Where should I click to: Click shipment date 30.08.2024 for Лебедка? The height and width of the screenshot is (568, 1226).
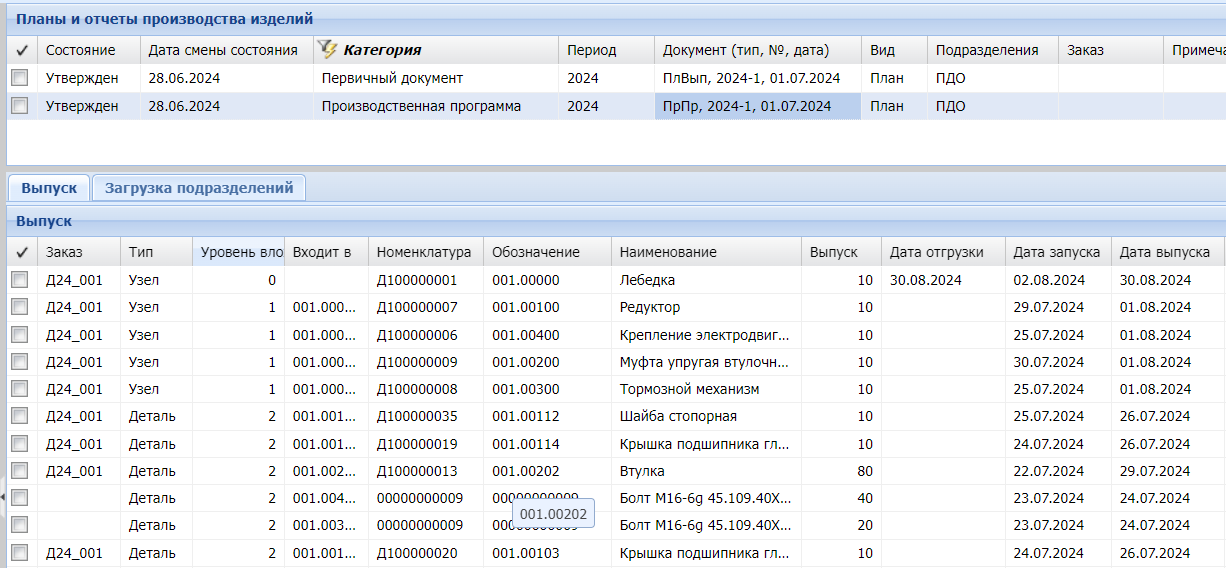click(x=925, y=280)
